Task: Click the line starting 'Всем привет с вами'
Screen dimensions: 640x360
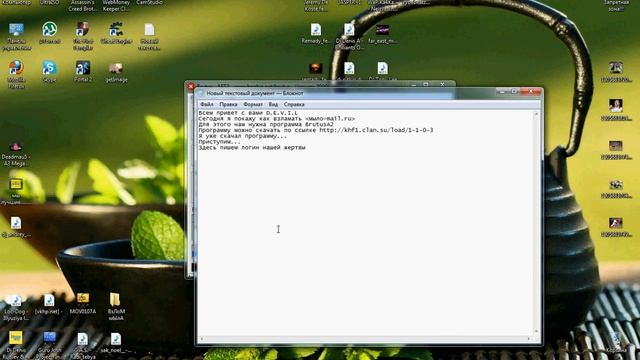Action: click(248, 113)
